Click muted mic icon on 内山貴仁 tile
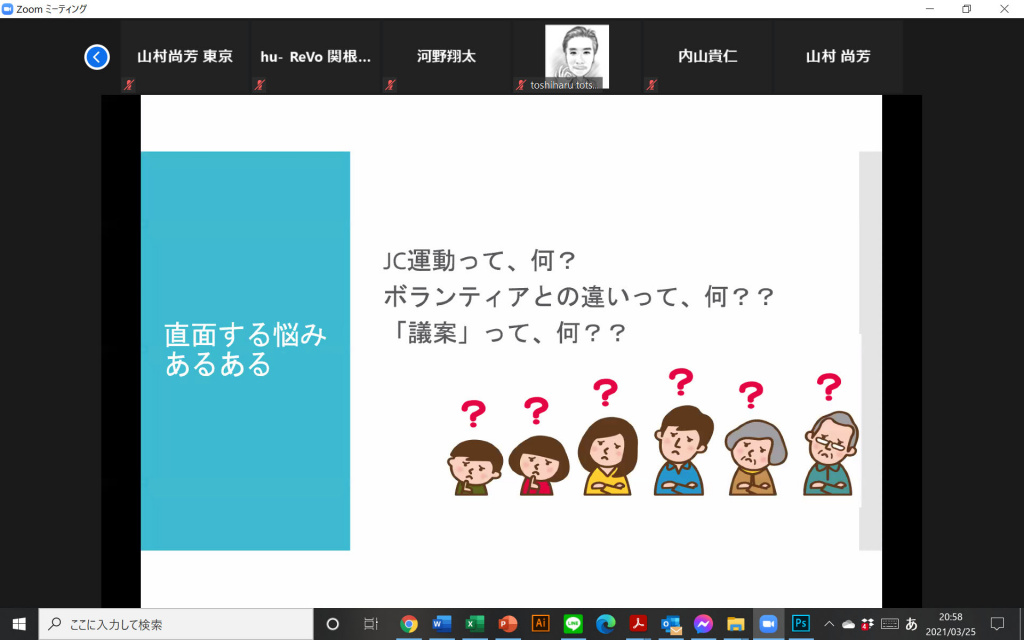 pyautogui.click(x=651, y=85)
